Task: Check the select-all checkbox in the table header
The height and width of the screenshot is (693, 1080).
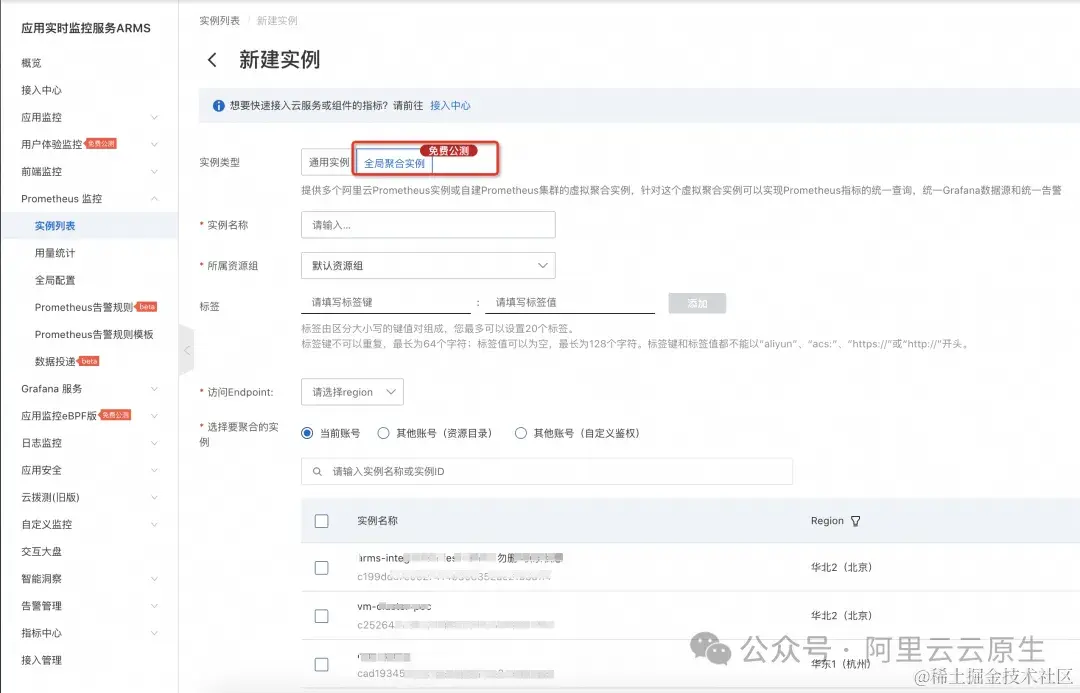Action: pyautogui.click(x=321, y=520)
